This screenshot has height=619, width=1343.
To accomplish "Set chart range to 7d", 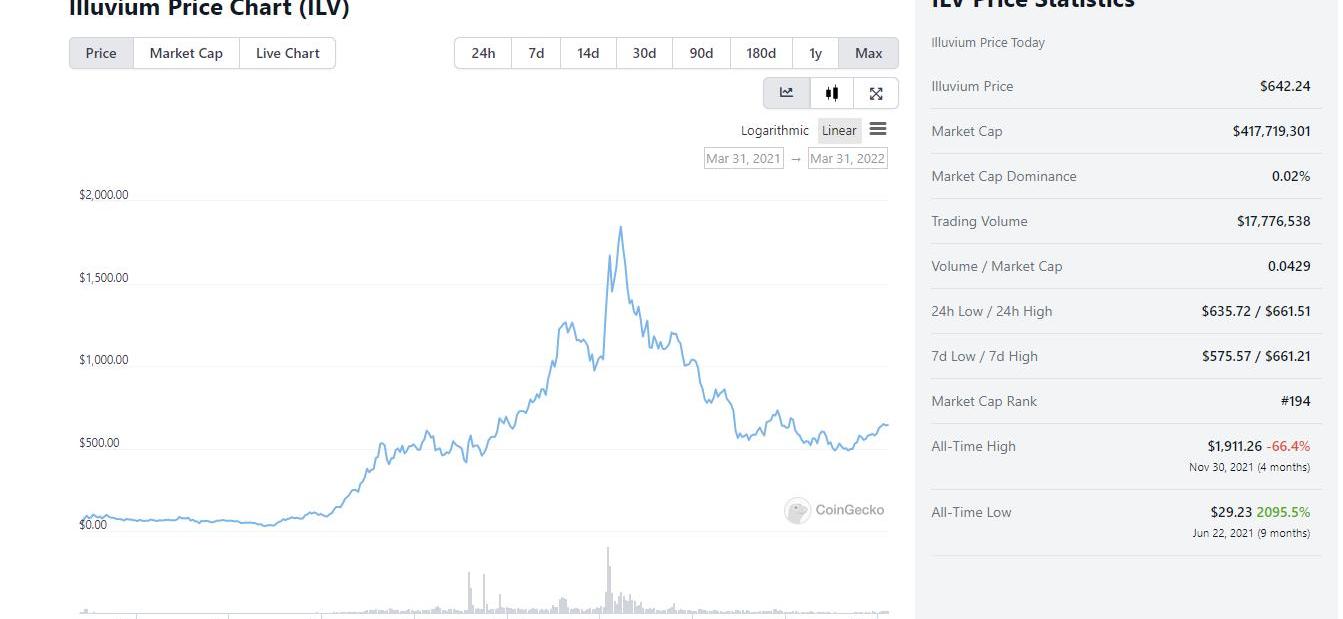I will [x=536, y=53].
